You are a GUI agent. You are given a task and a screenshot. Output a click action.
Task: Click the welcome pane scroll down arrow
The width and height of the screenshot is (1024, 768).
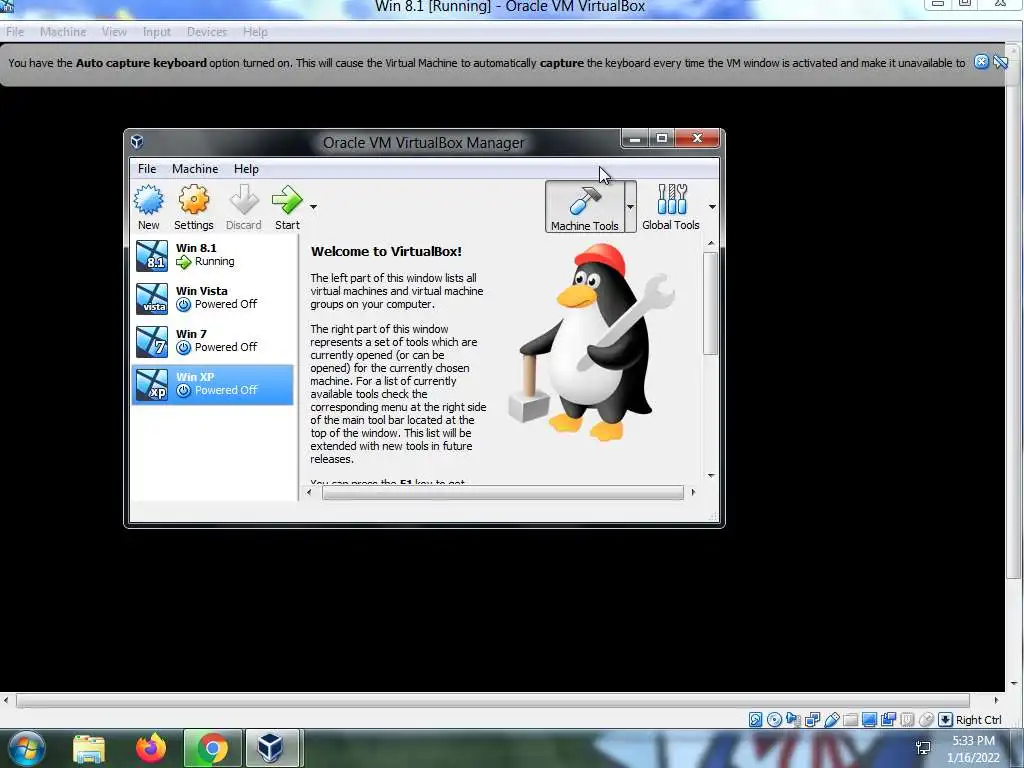click(711, 475)
